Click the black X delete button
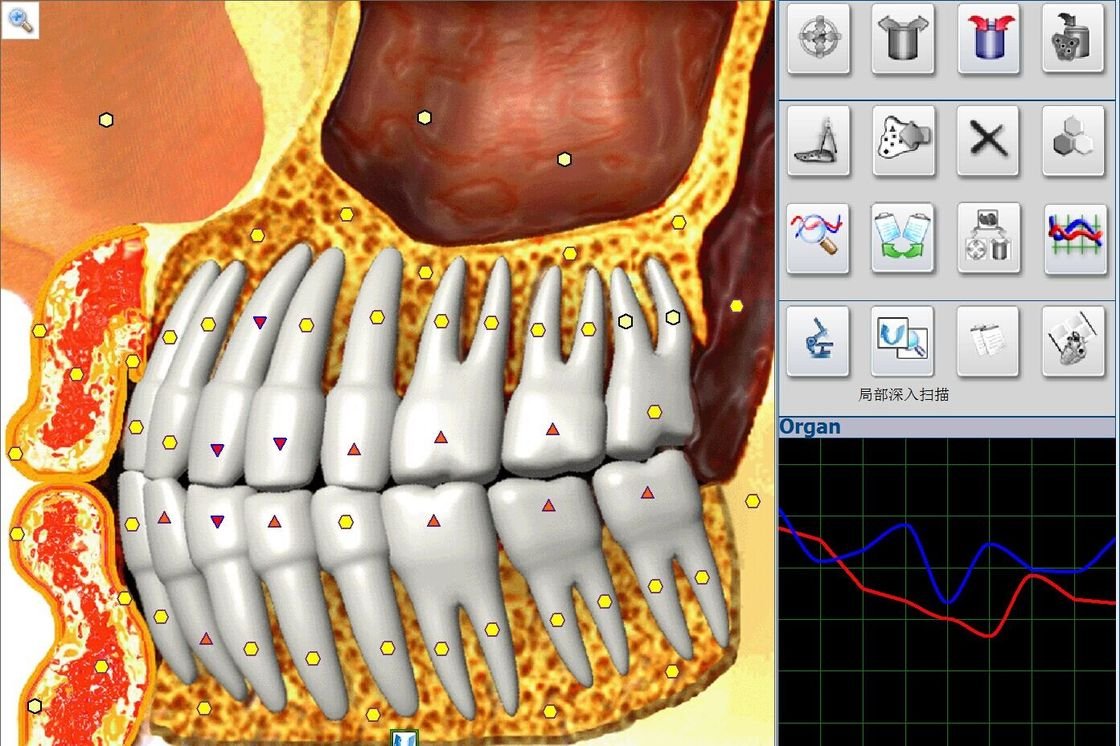The height and width of the screenshot is (746, 1120). point(988,140)
